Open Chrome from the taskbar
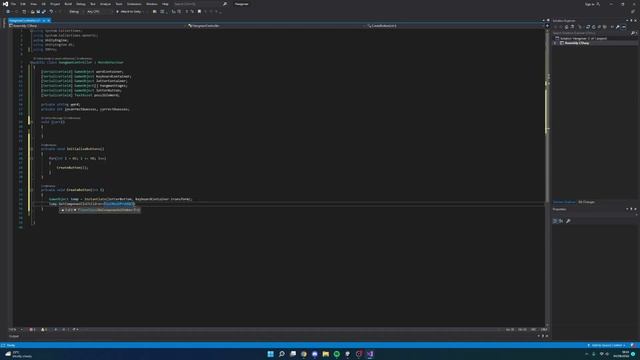 pos(304,354)
